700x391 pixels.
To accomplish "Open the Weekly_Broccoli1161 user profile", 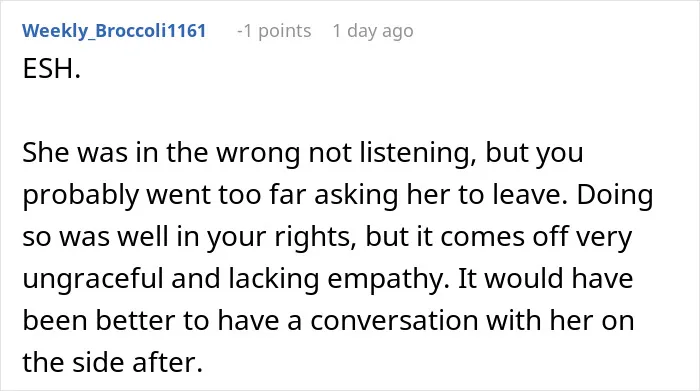I will click(x=114, y=31).
